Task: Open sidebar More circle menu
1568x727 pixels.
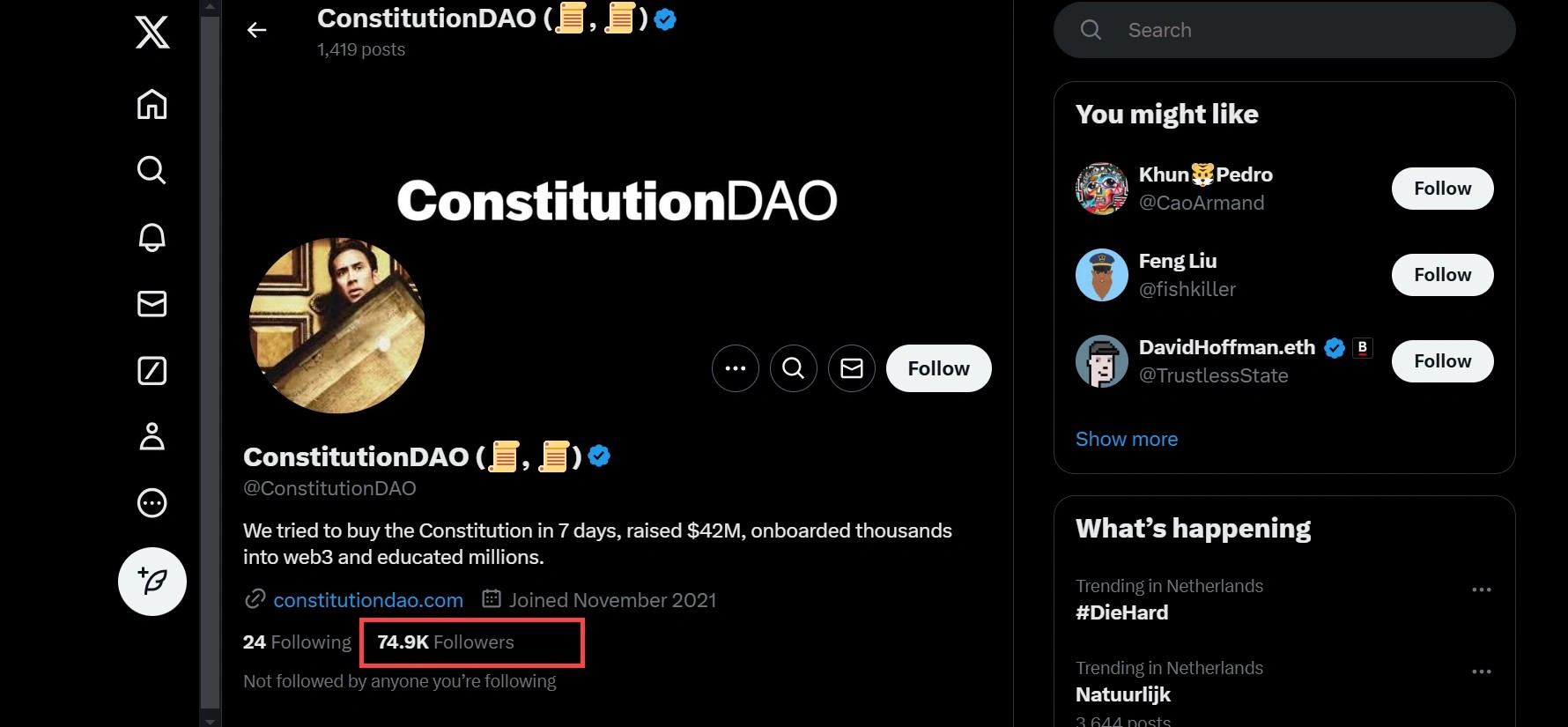Action: tap(152, 503)
